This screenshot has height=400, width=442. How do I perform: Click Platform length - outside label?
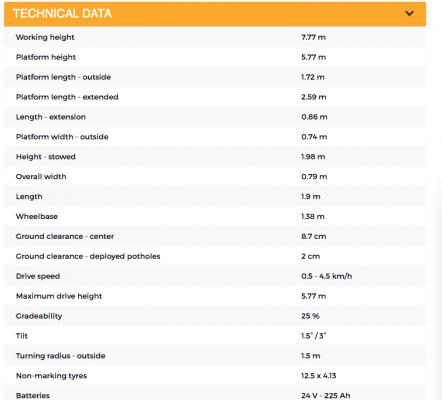tap(63, 77)
